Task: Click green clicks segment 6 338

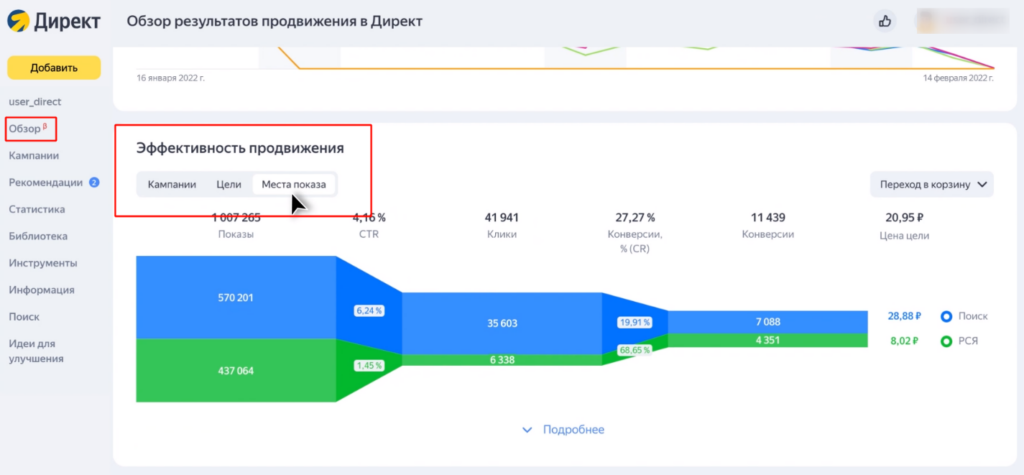Action: (502, 359)
